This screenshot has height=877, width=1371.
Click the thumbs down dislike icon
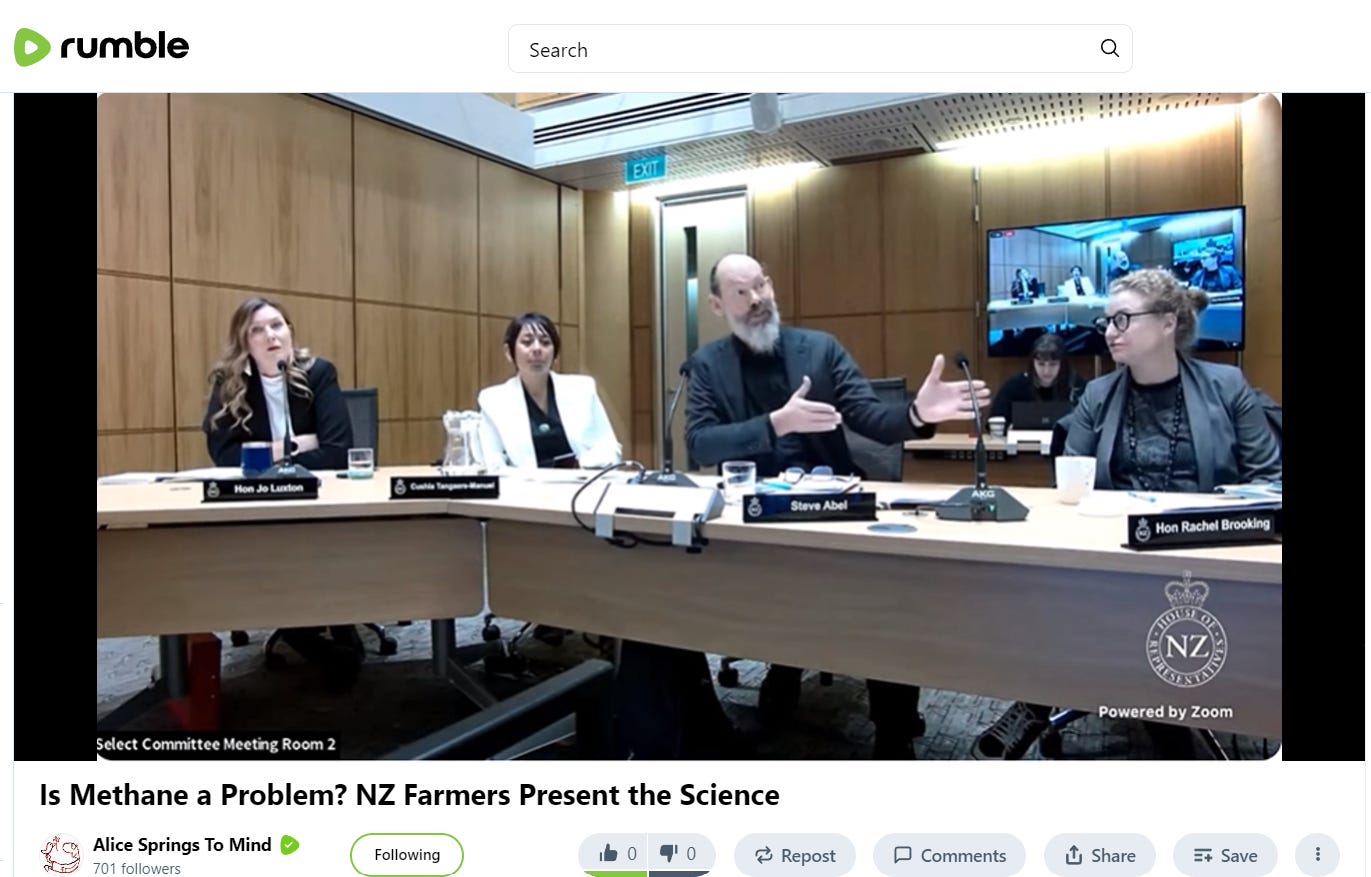pyautogui.click(x=669, y=853)
